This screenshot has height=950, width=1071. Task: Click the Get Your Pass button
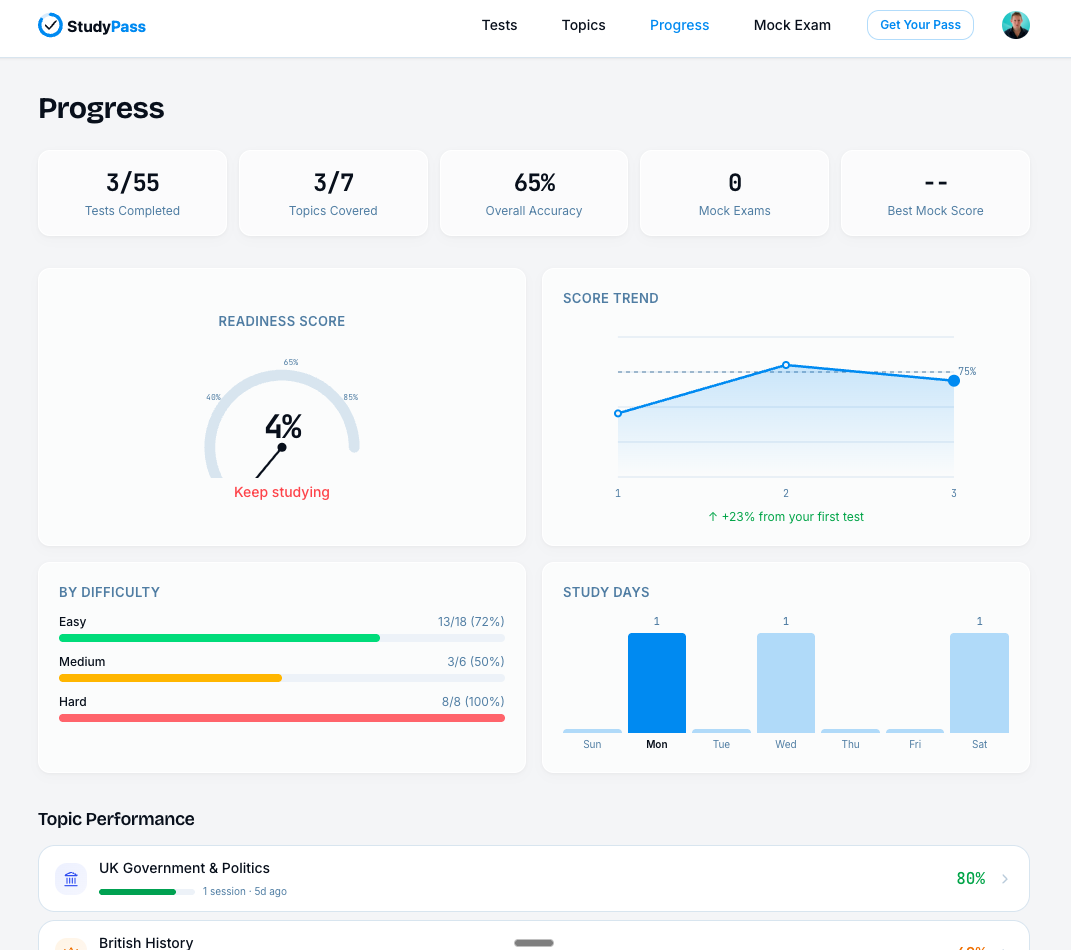[x=920, y=25]
